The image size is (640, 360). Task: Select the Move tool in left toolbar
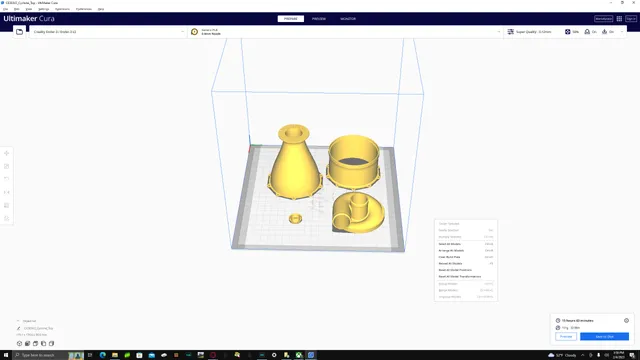pos(7,153)
